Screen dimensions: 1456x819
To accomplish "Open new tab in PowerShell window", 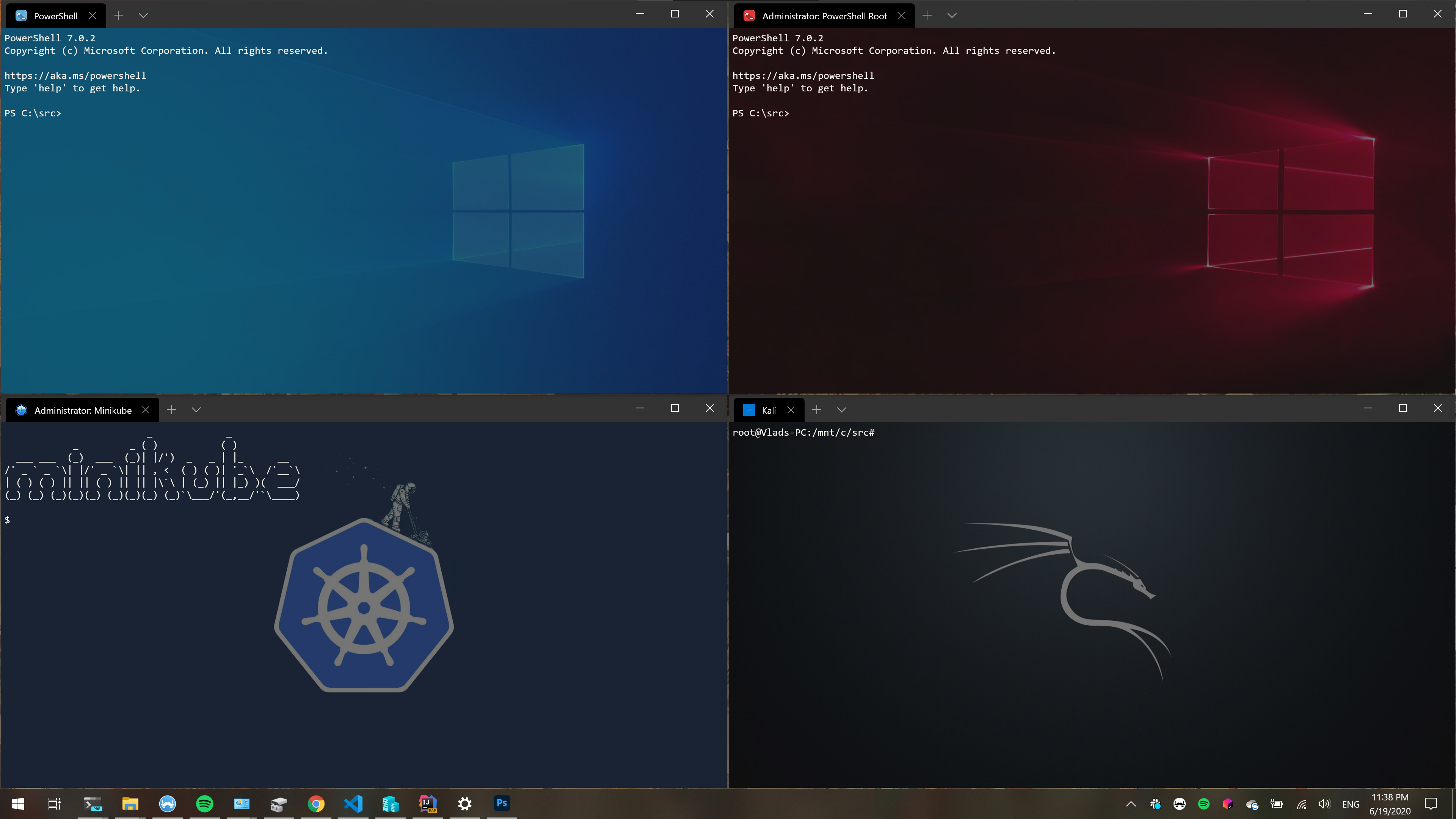I will pyautogui.click(x=118, y=15).
